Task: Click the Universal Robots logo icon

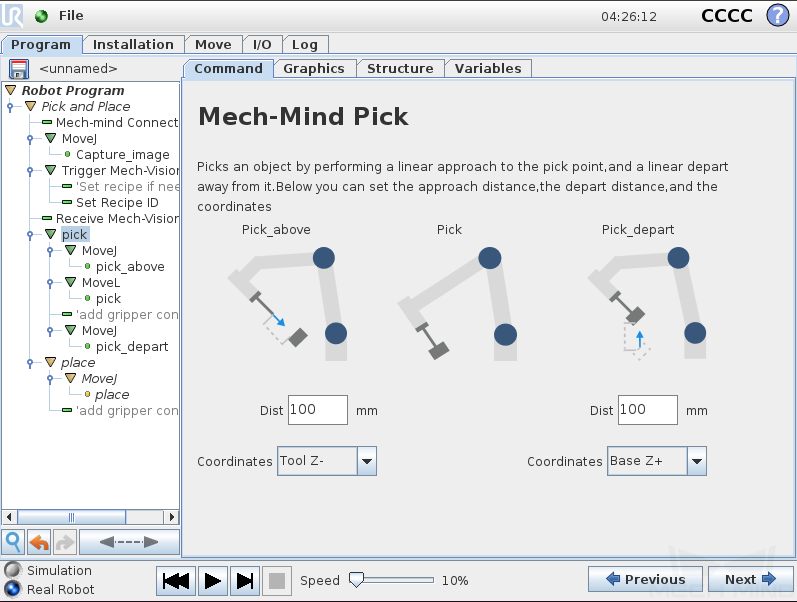Action: click(x=12, y=15)
